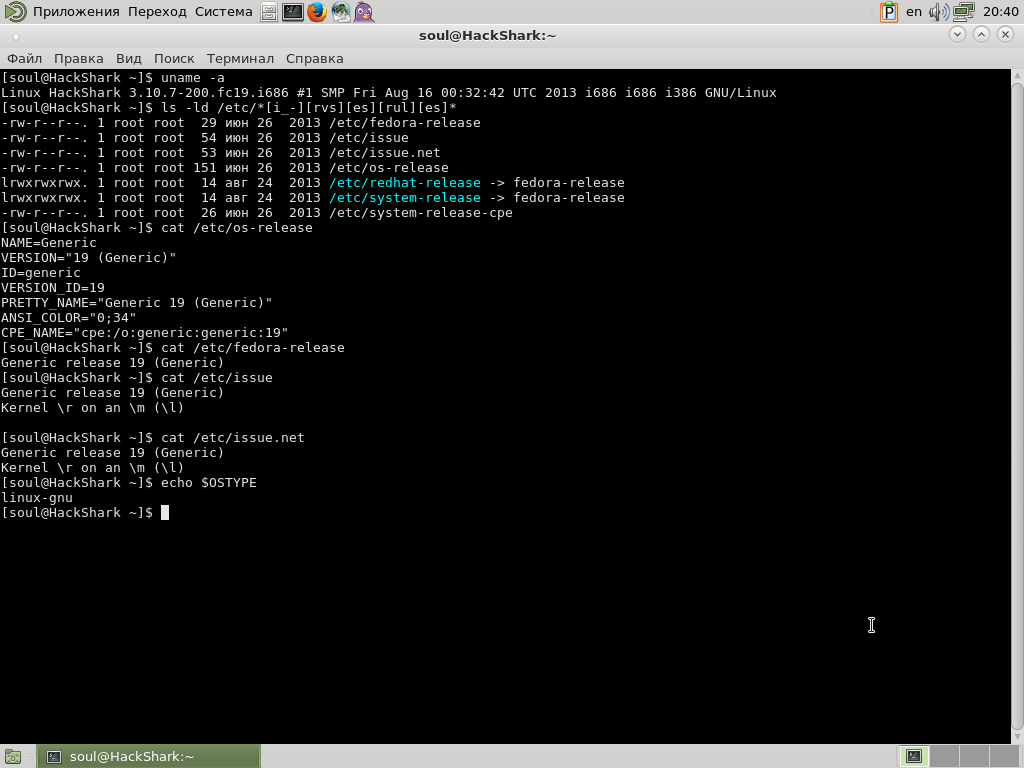Click the terminal cursor at the last prompt
The image size is (1024, 768).
pos(165,513)
